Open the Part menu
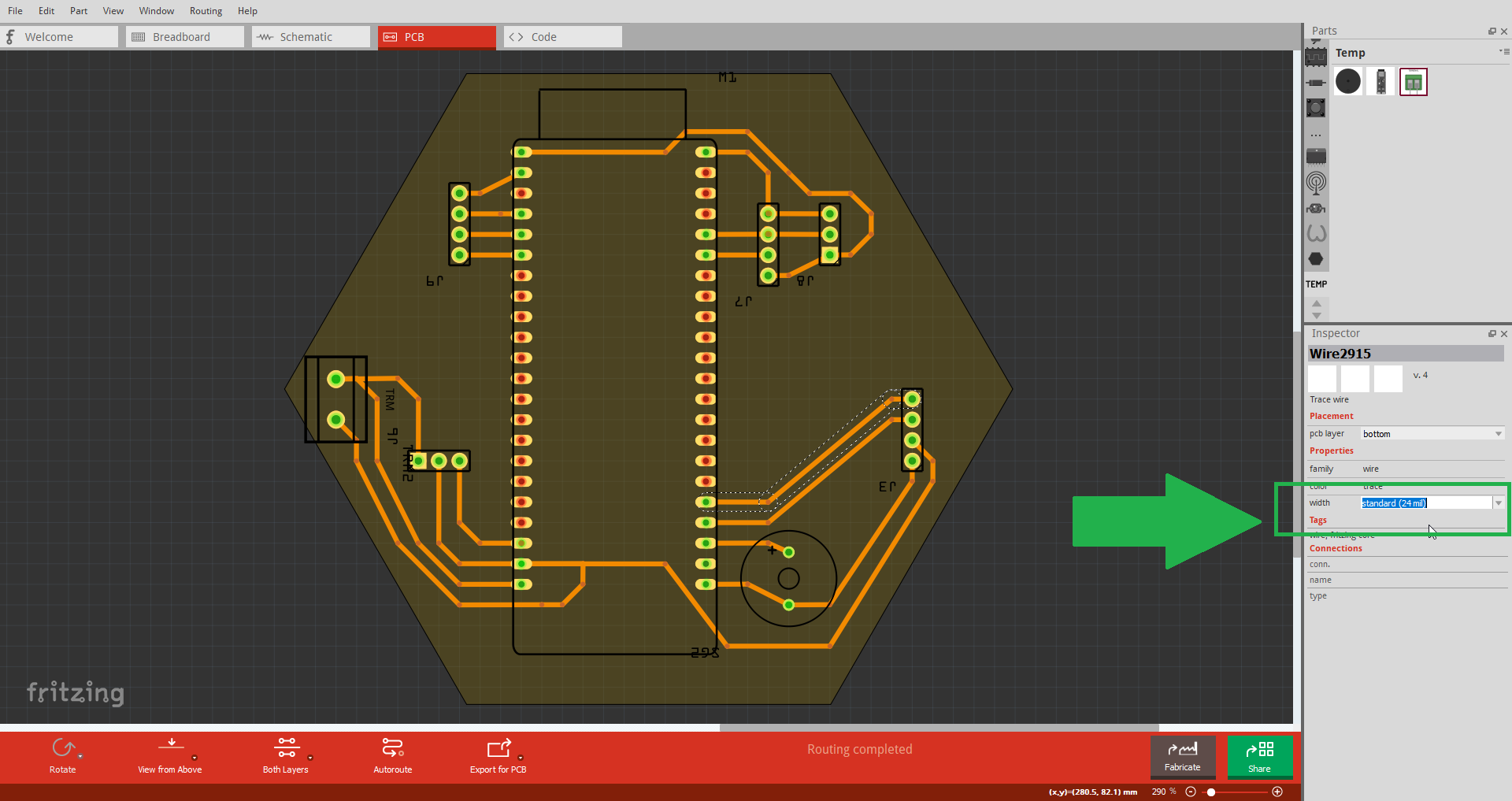Screen dimensions: 1512x801 click(x=79, y=11)
